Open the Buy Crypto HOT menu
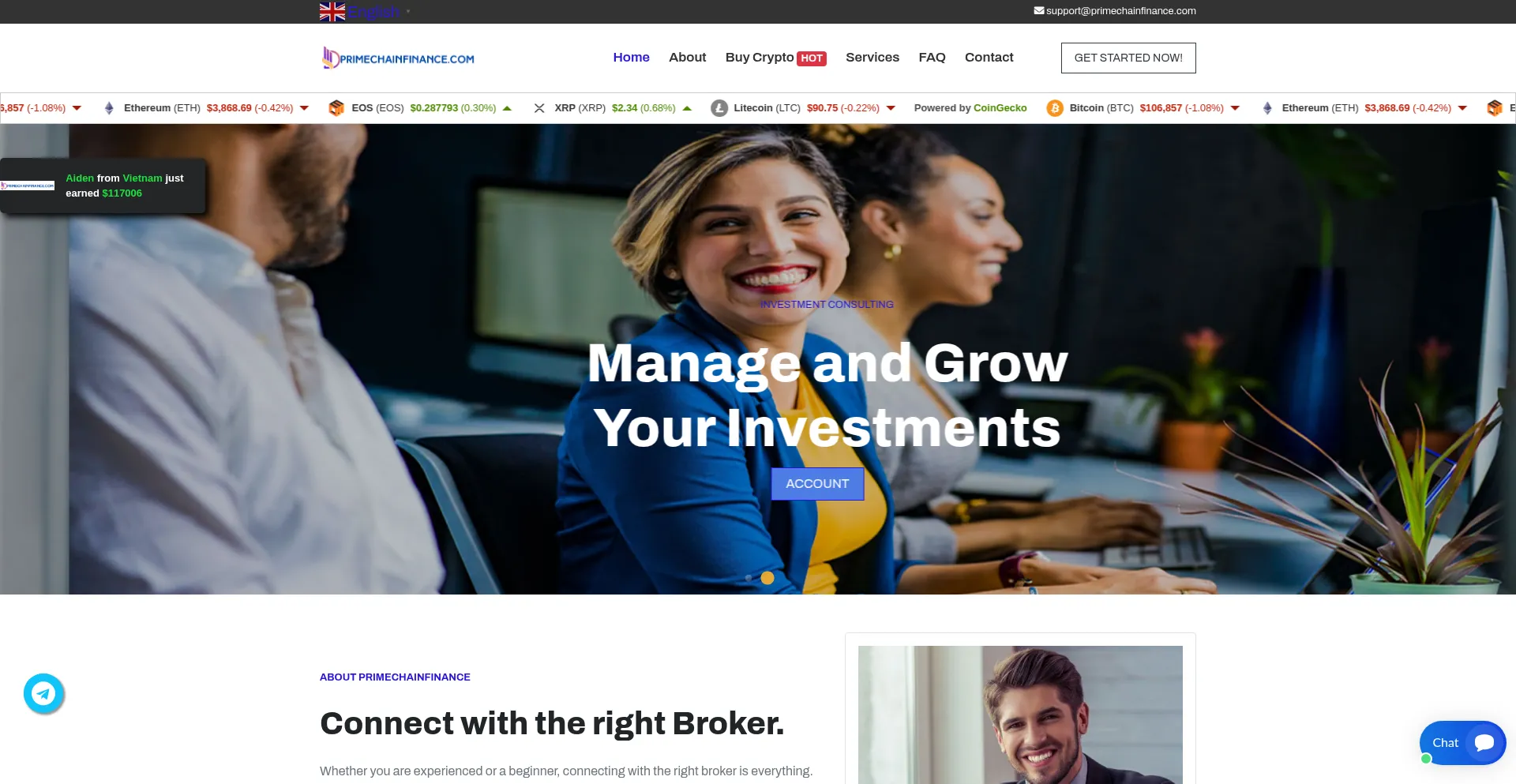The image size is (1516, 784). pyautogui.click(x=775, y=58)
